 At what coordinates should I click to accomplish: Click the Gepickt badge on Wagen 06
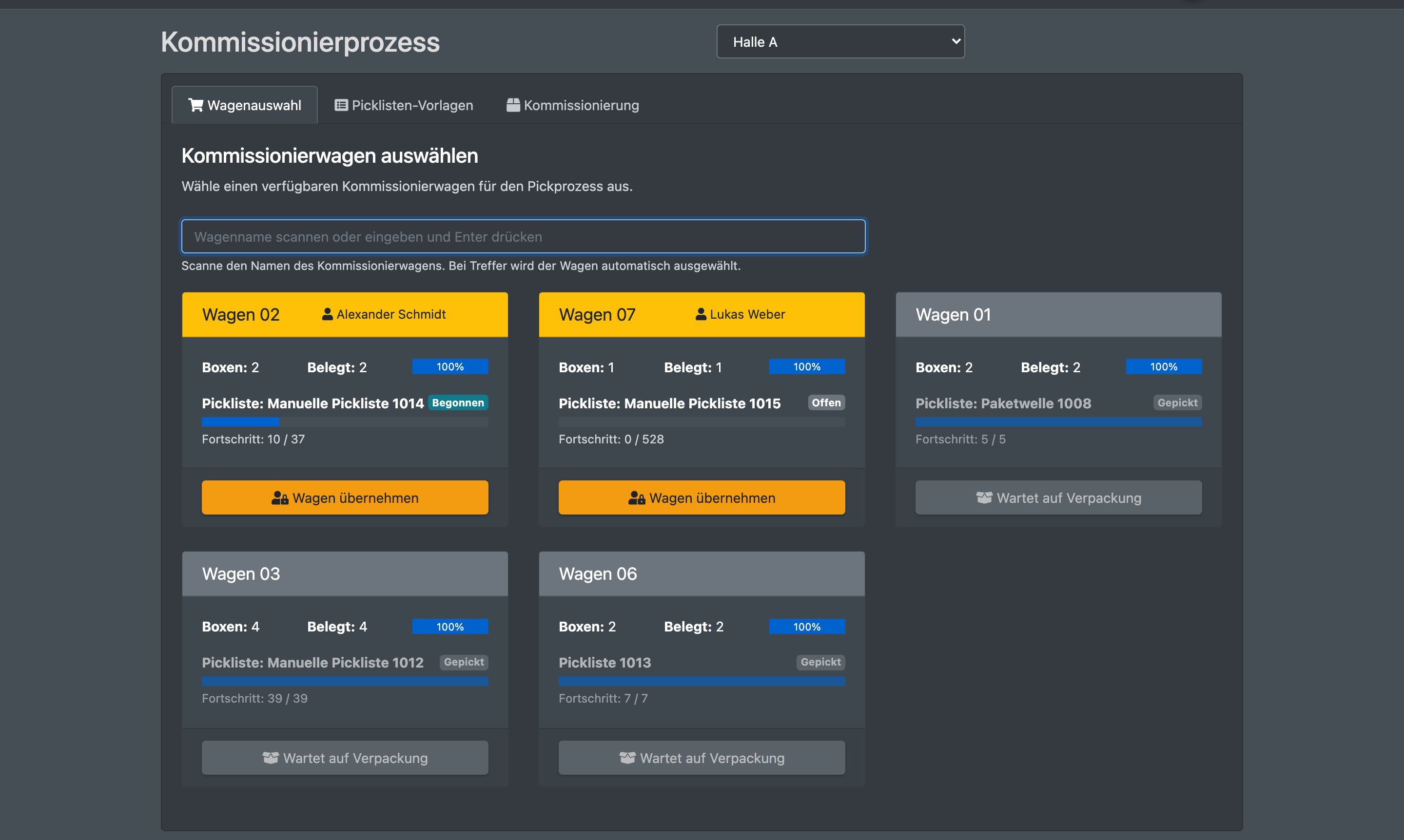pos(820,662)
